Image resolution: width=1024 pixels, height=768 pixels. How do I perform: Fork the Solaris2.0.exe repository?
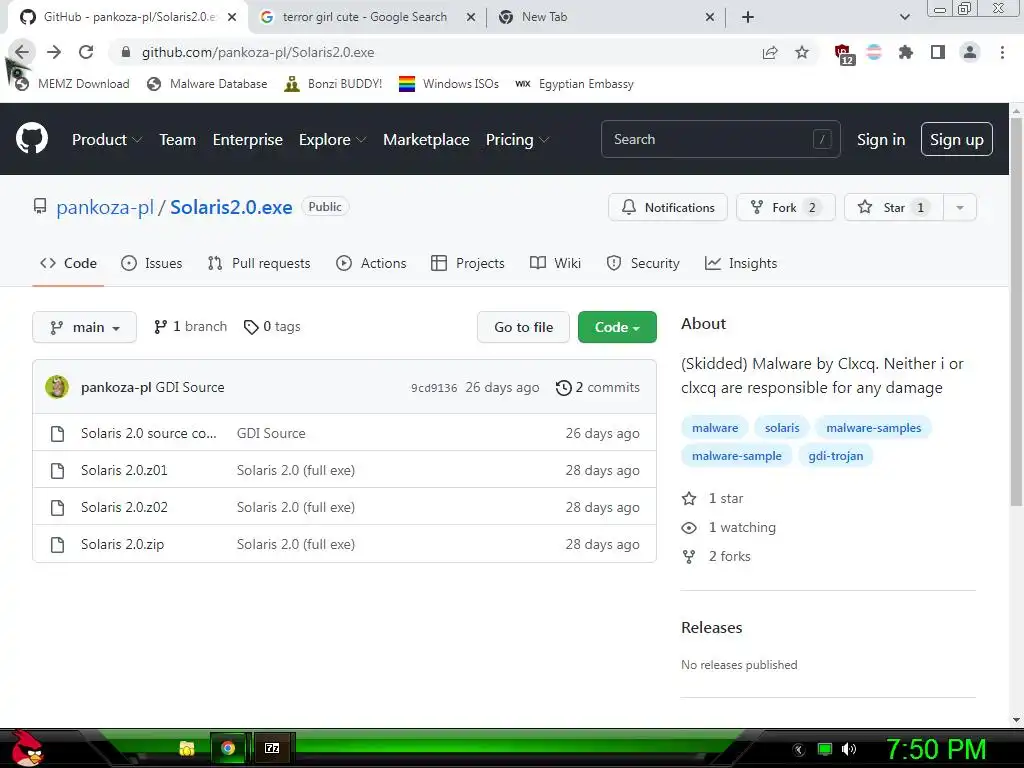tap(786, 208)
